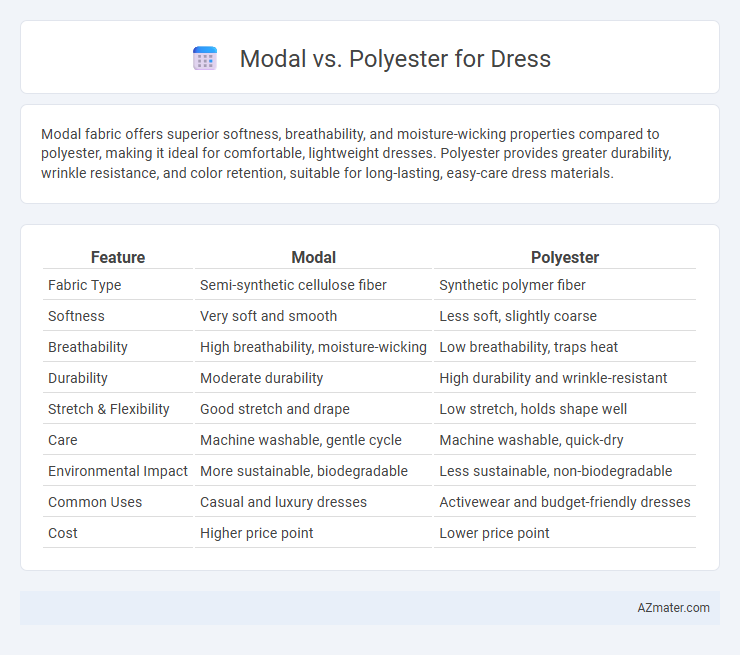Click 'High breathability, moisture-wicking' cell

(x=313, y=347)
